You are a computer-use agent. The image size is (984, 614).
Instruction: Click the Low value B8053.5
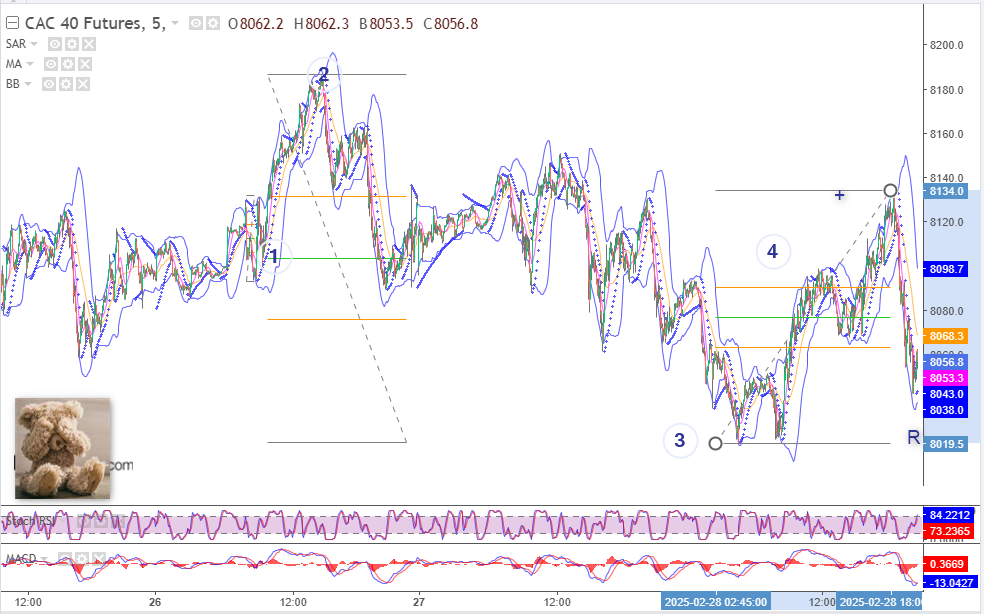point(386,24)
